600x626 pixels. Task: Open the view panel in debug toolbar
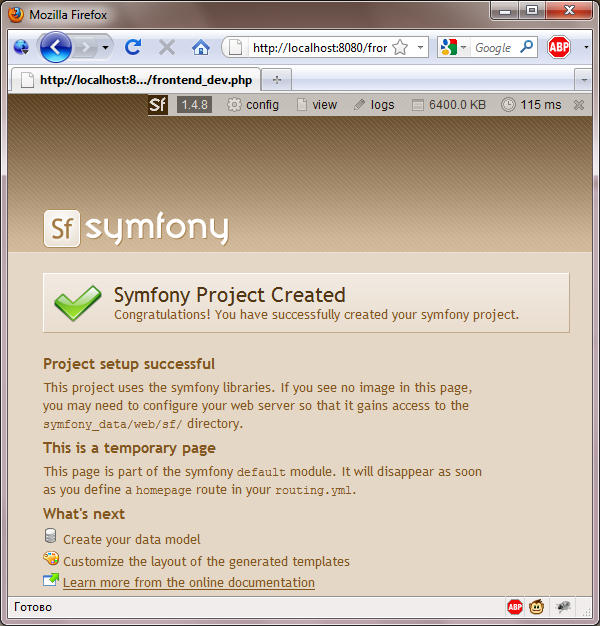(317, 105)
